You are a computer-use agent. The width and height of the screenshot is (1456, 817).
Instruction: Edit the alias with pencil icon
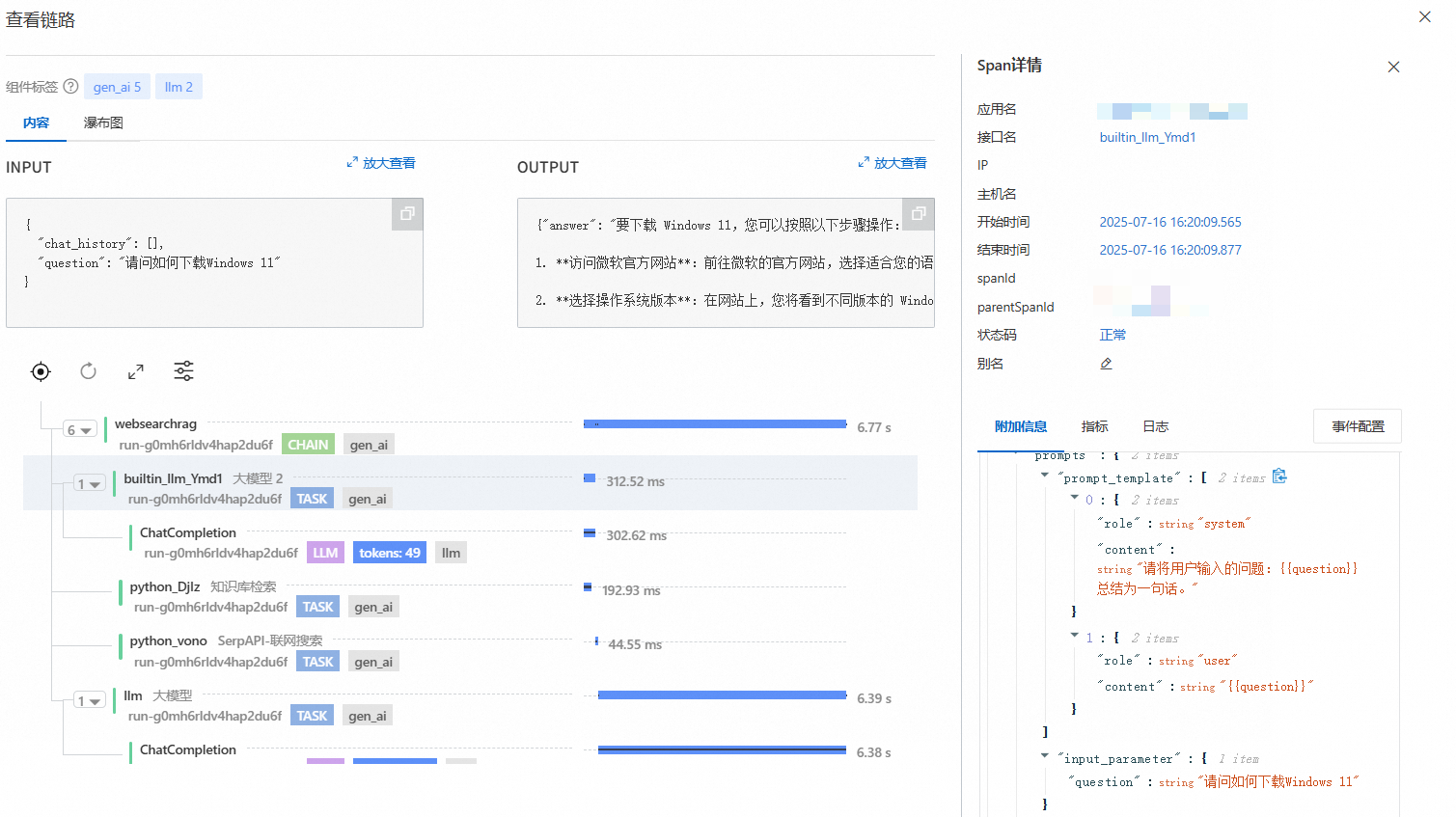click(x=1106, y=364)
